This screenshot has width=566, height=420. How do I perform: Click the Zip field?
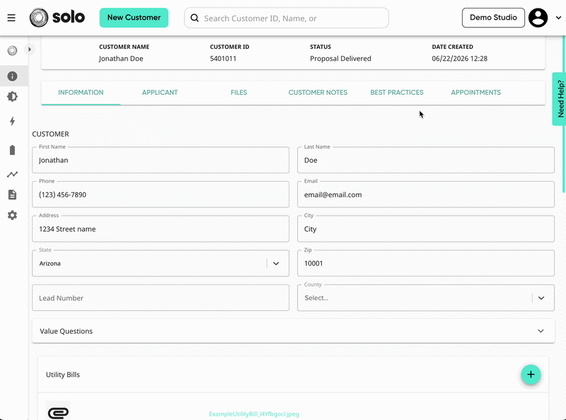[x=426, y=263]
